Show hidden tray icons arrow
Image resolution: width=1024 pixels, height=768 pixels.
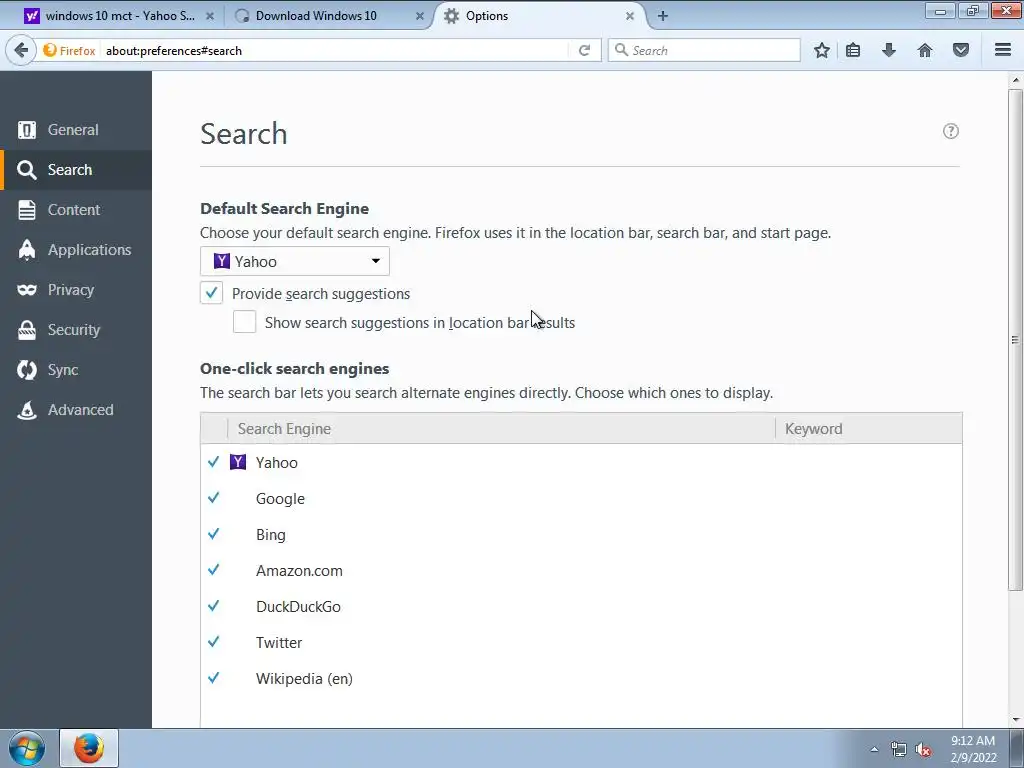click(x=874, y=749)
